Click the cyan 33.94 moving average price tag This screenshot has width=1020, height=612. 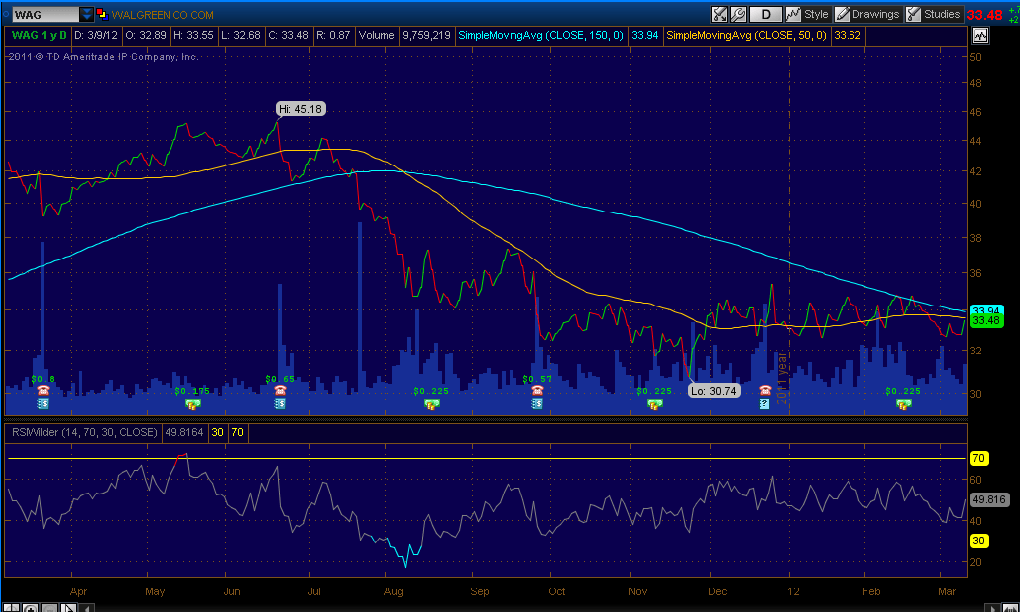(986, 310)
